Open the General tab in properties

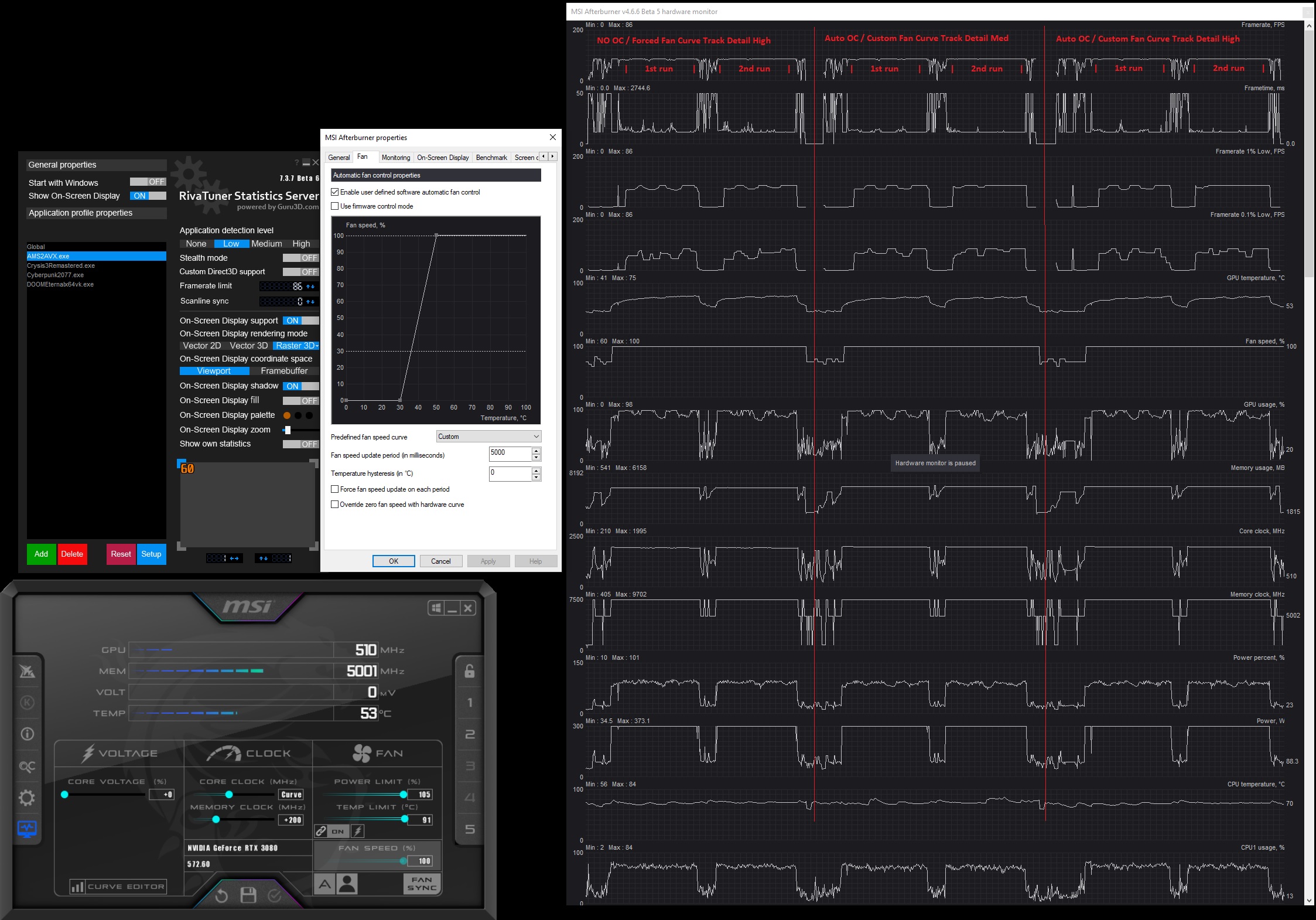(x=339, y=158)
